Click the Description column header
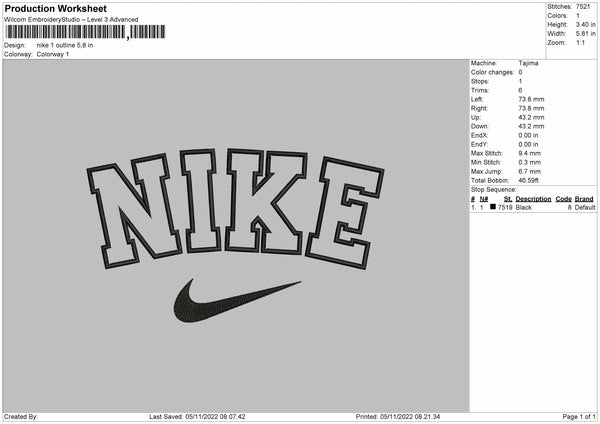Image resolution: width=600 pixels, height=424 pixels. click(533, 199)
